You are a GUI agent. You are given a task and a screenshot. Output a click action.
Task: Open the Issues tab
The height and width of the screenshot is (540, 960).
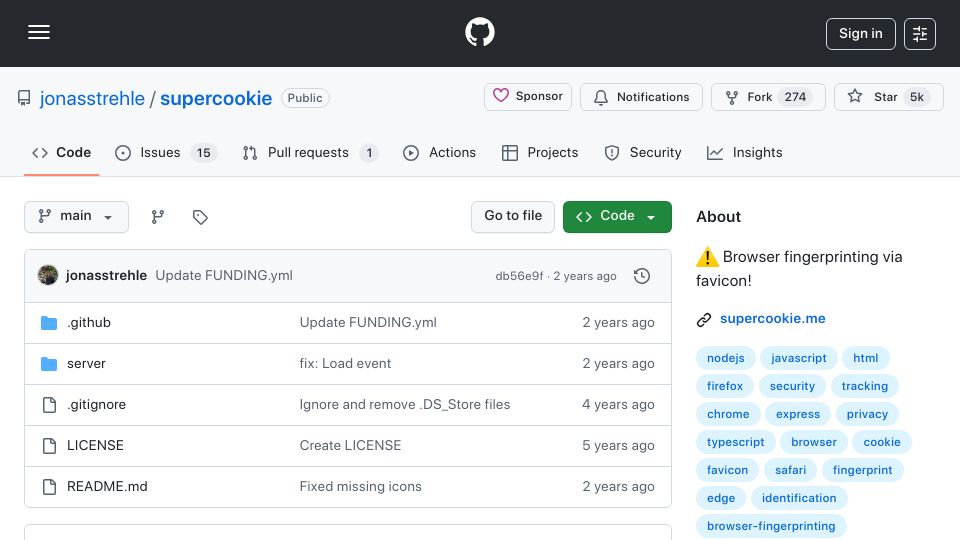pos(166,152)
